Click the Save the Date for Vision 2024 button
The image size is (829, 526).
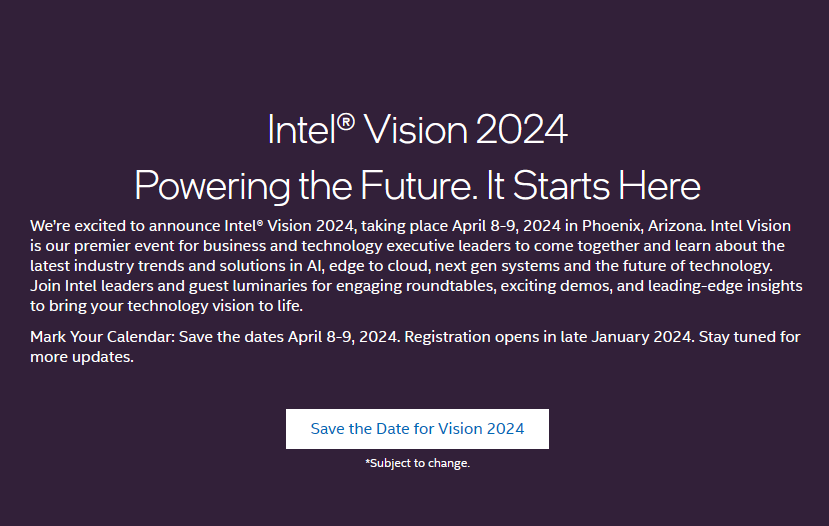click(x=417, y=429)
